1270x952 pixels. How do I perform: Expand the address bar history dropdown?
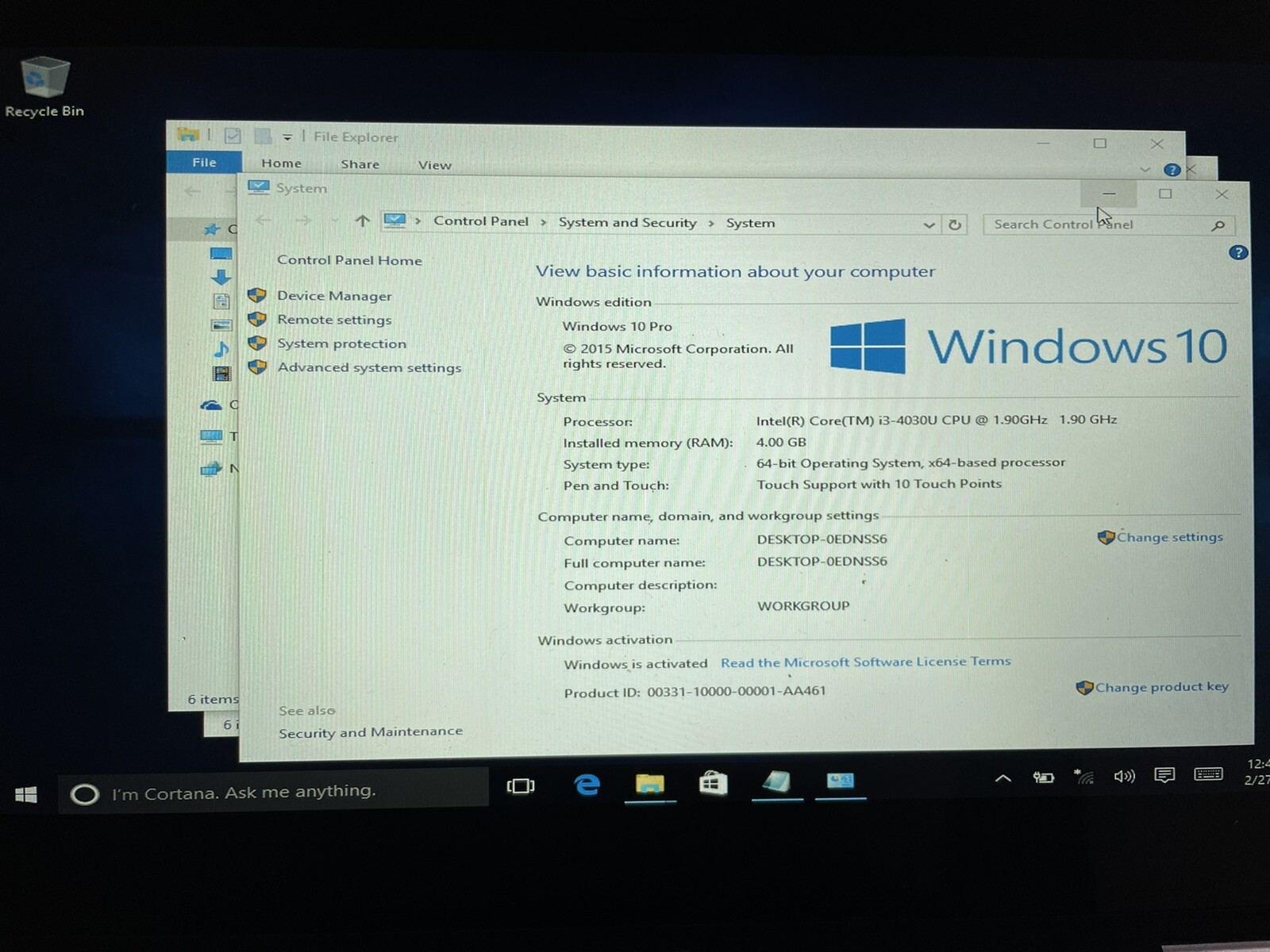click(x=929, y=225)
